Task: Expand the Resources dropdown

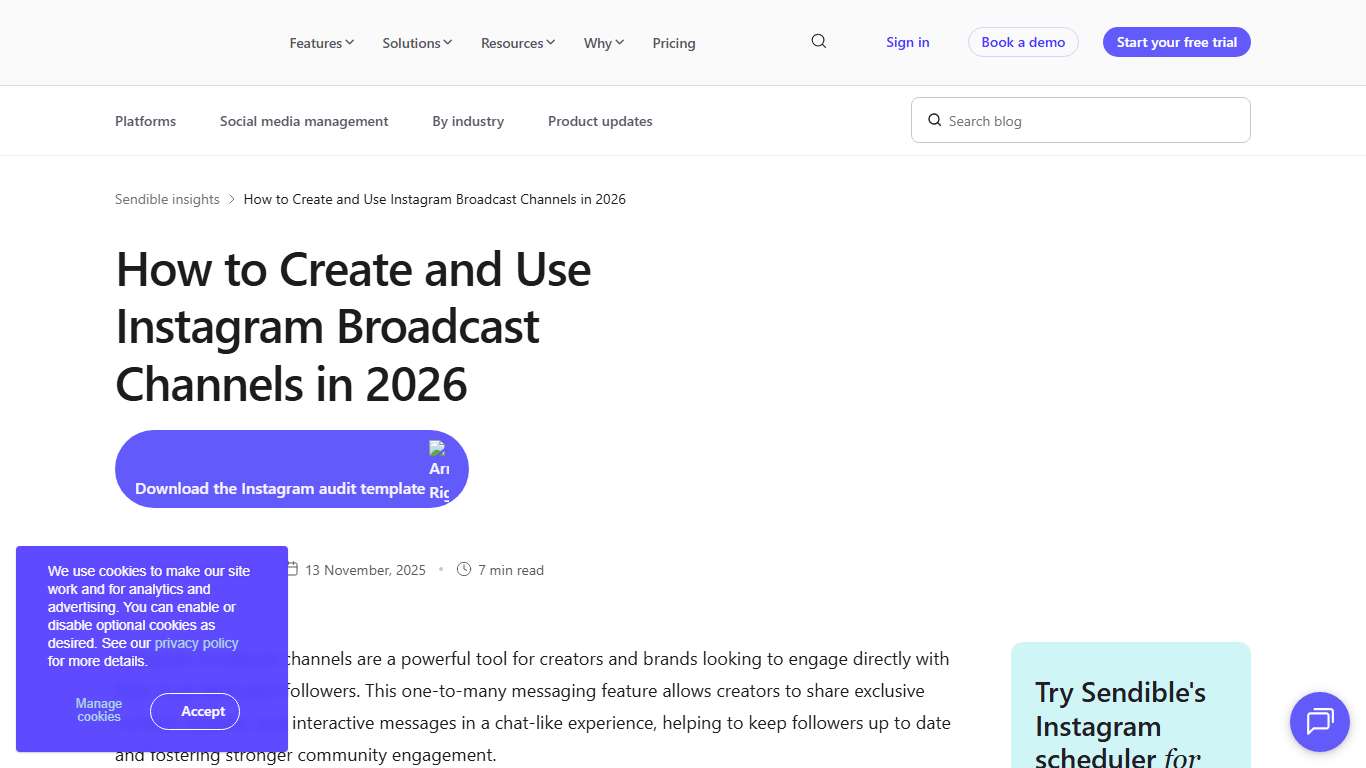Action: [x=517, y=43]
